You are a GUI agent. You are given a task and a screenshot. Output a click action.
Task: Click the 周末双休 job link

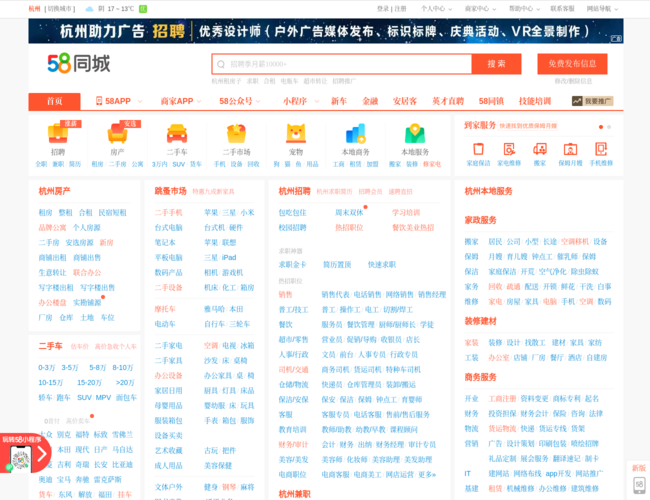(x=349, y=213)
